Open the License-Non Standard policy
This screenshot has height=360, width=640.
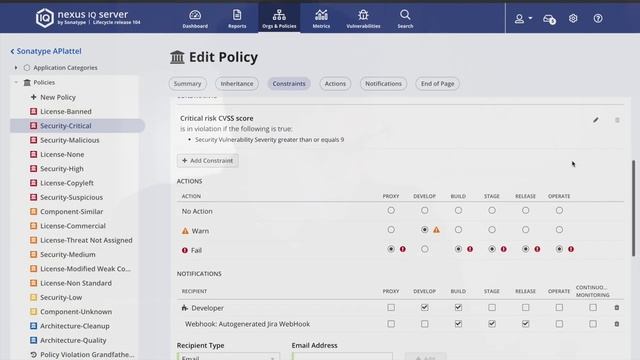76,283
